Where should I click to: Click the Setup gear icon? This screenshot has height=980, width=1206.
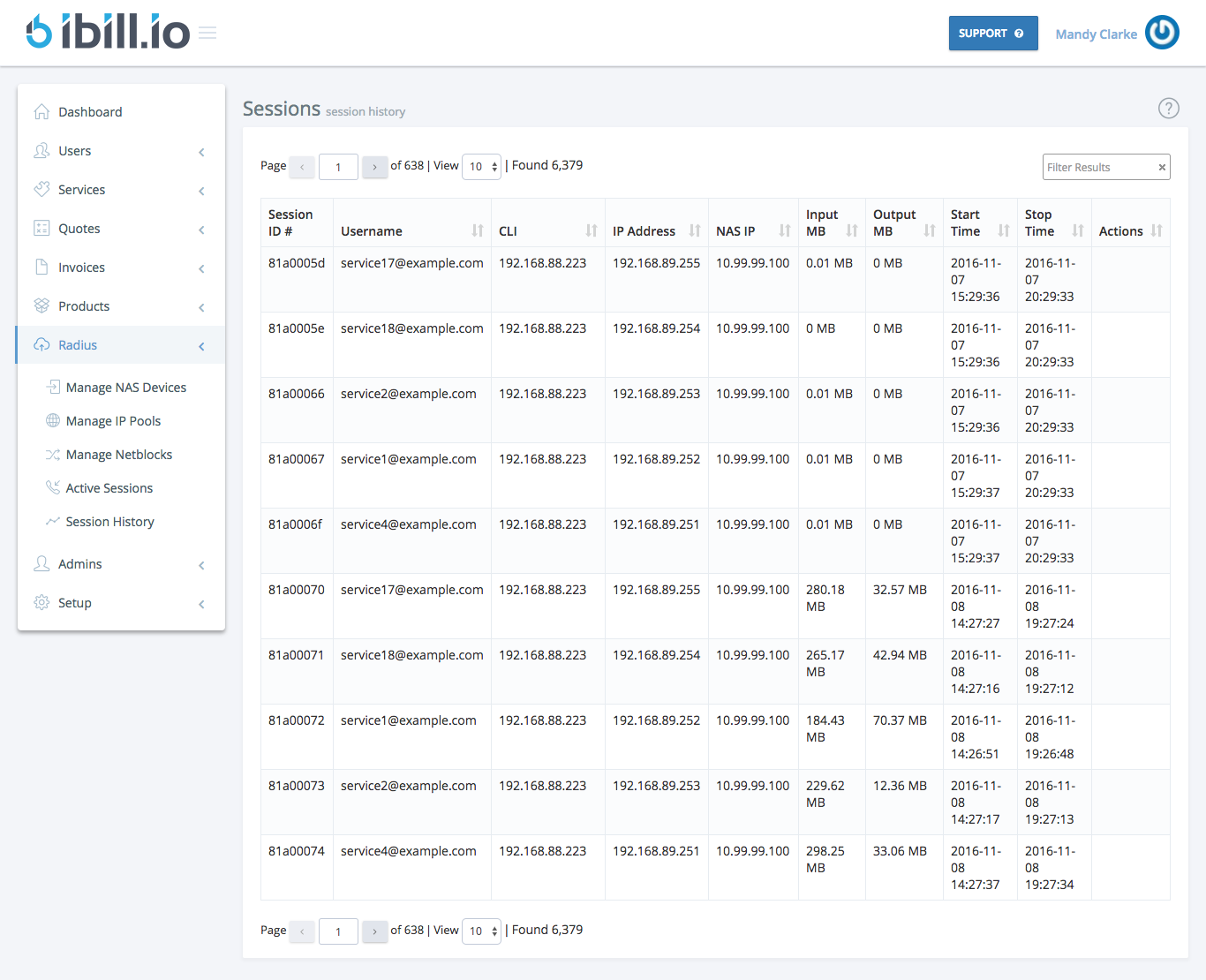(41, 602)
